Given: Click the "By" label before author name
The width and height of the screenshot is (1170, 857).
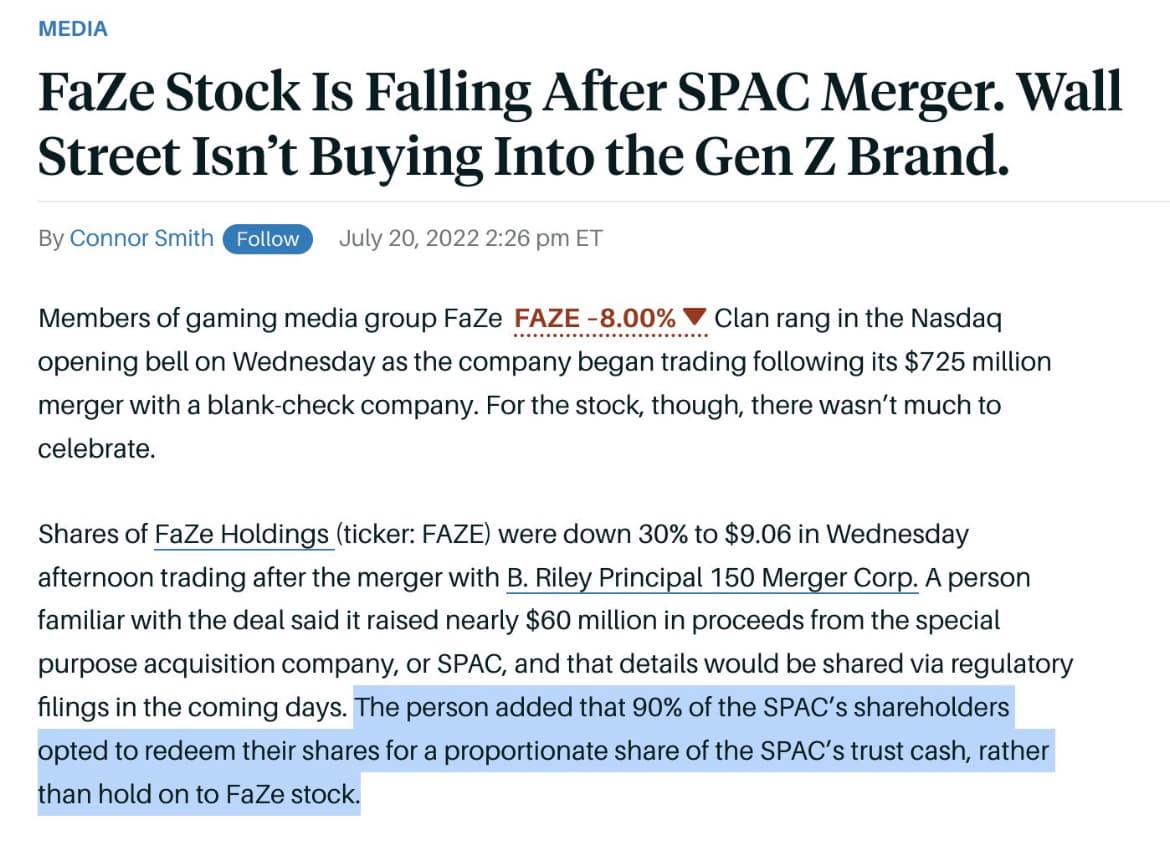Looking at the screenshot, I should tap(51, 239).
